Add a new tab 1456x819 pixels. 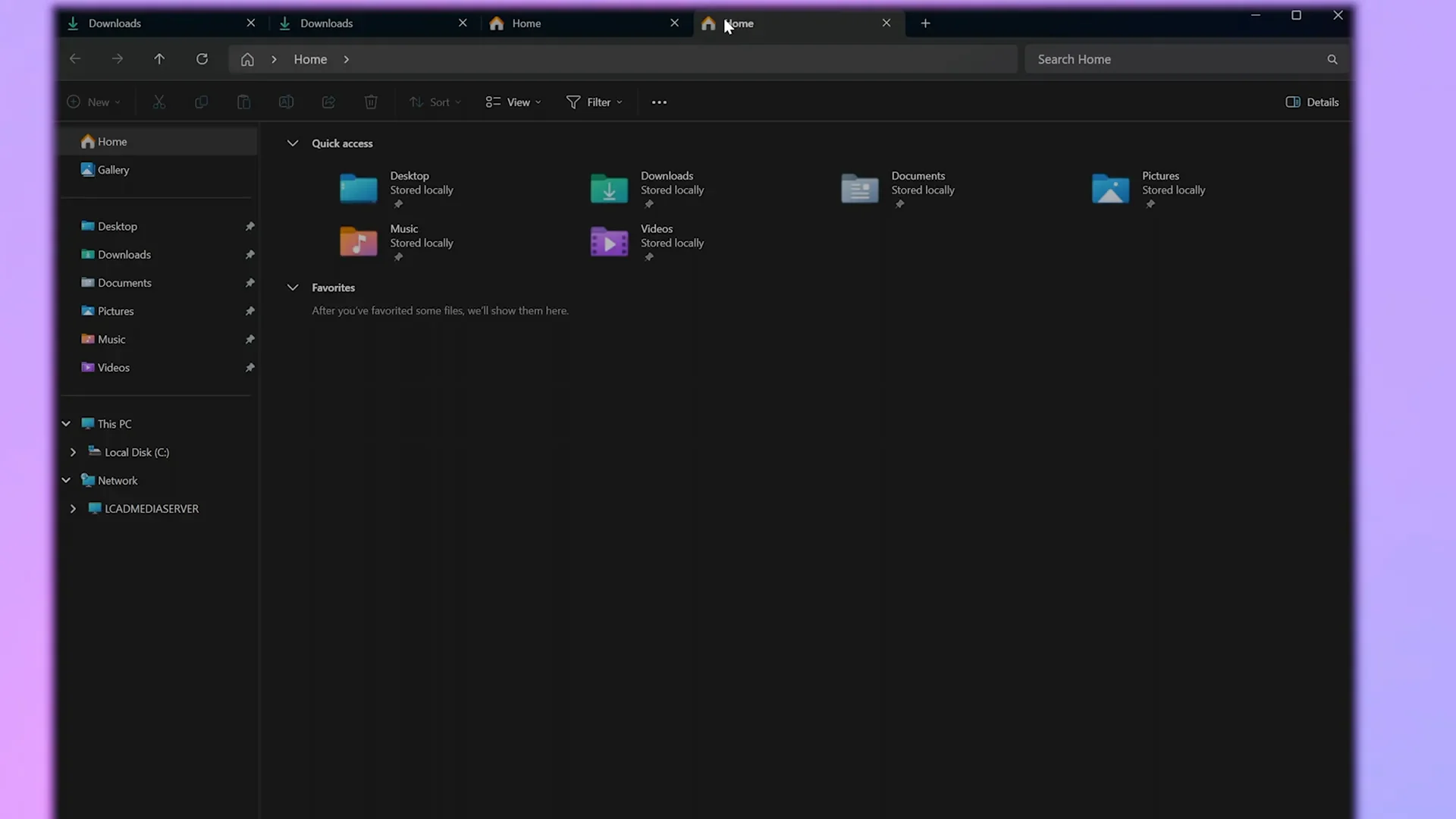pyautogui.click(x=925, y=24)
